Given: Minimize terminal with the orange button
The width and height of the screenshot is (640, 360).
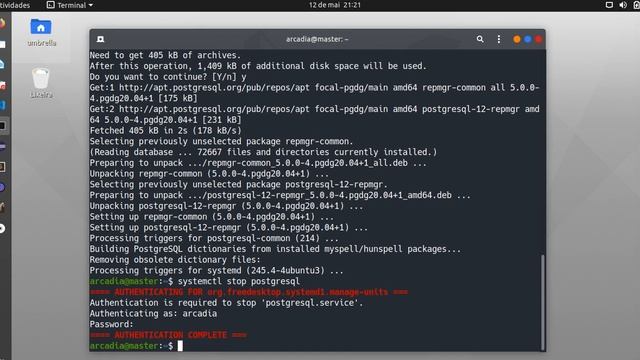Looking at the screenshot, I should click(517, 39).
